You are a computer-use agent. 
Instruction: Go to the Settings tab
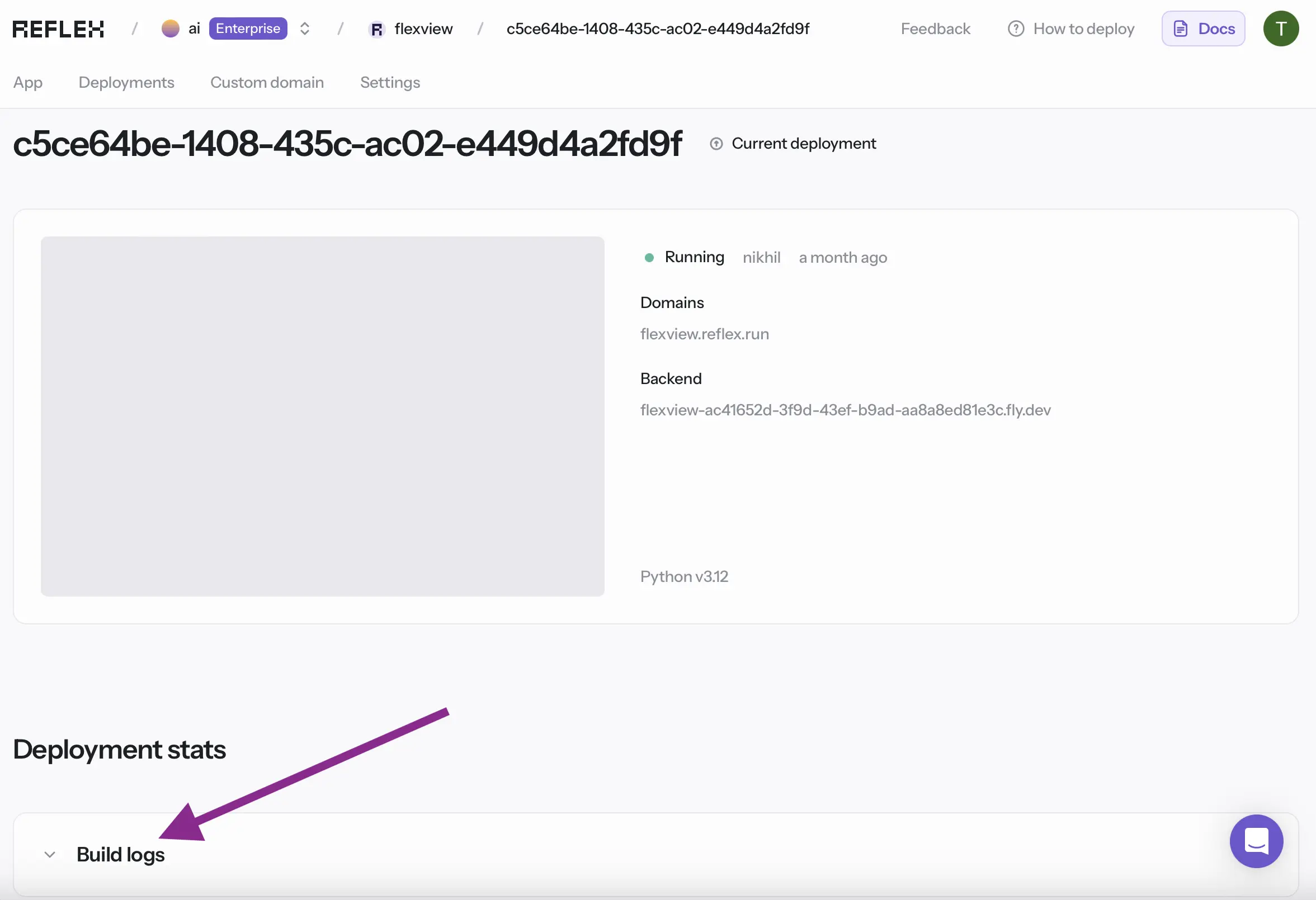(390, 83)
